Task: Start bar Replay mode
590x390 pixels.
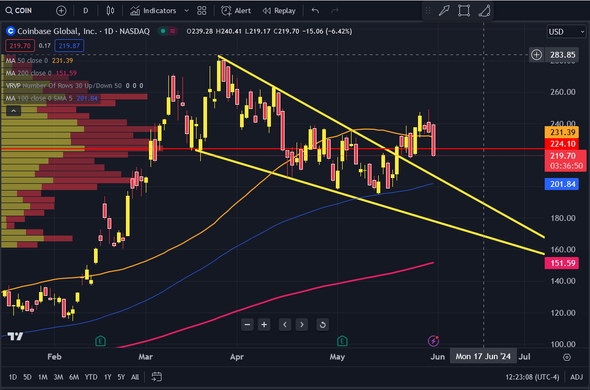Action: click(279, 11)
